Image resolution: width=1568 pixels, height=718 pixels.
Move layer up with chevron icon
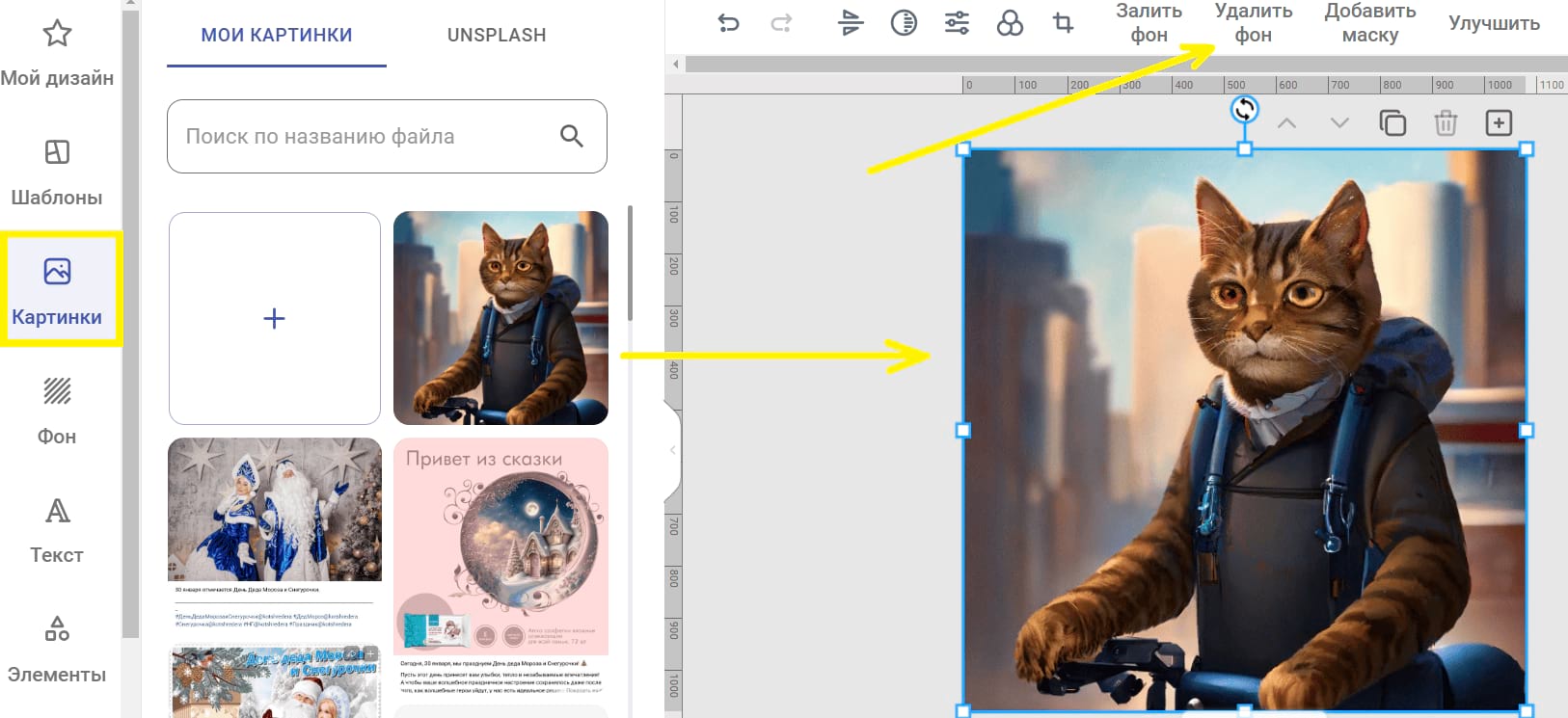[1286, 123]
